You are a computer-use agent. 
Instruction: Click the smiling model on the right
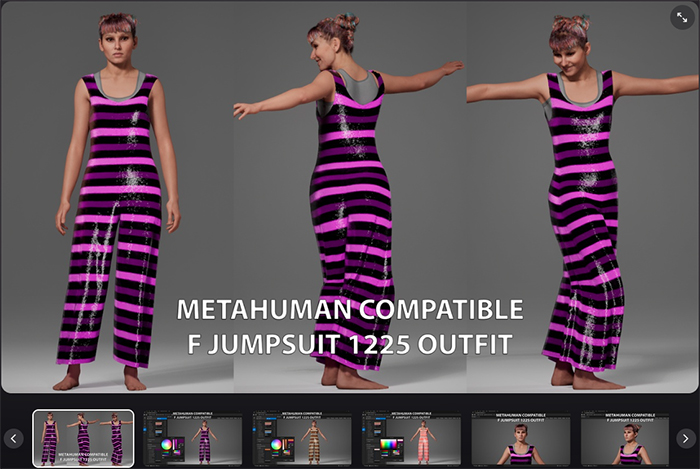[578, 200]
